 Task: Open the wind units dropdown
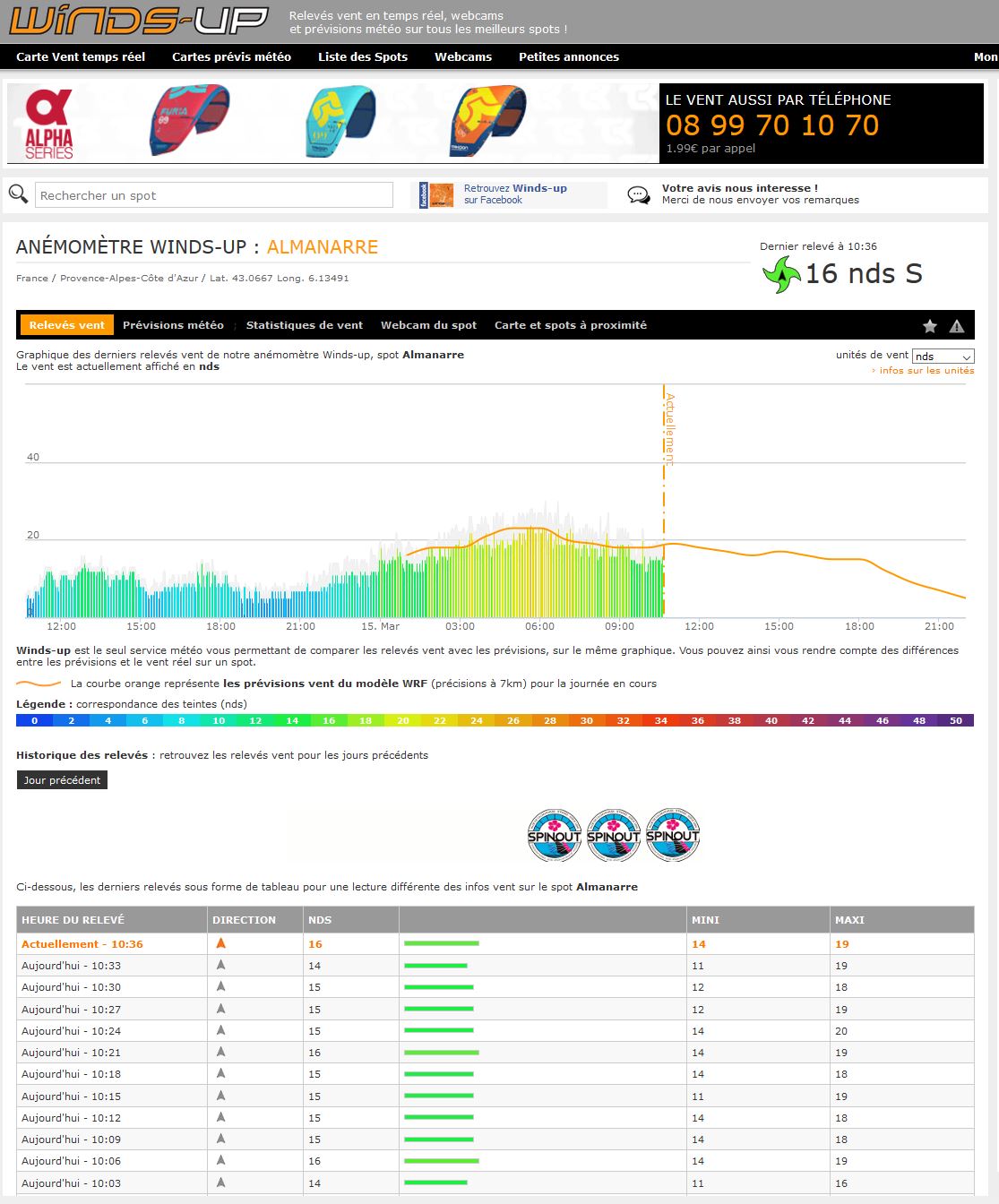pos(943,356)
